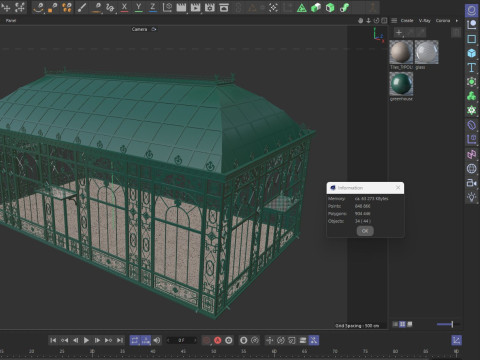This screenshot has height=360, width=480.
Task: Click the green chain link icon
Action: coord(344,7)
